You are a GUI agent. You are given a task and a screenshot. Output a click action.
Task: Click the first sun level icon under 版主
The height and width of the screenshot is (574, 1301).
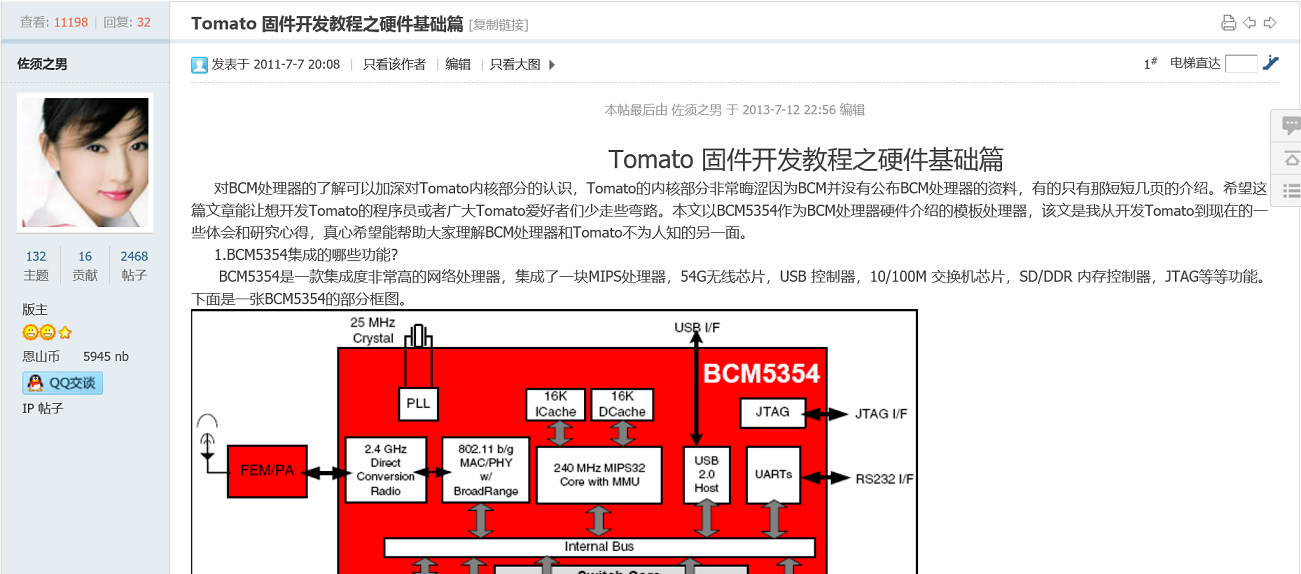point(30,333)
